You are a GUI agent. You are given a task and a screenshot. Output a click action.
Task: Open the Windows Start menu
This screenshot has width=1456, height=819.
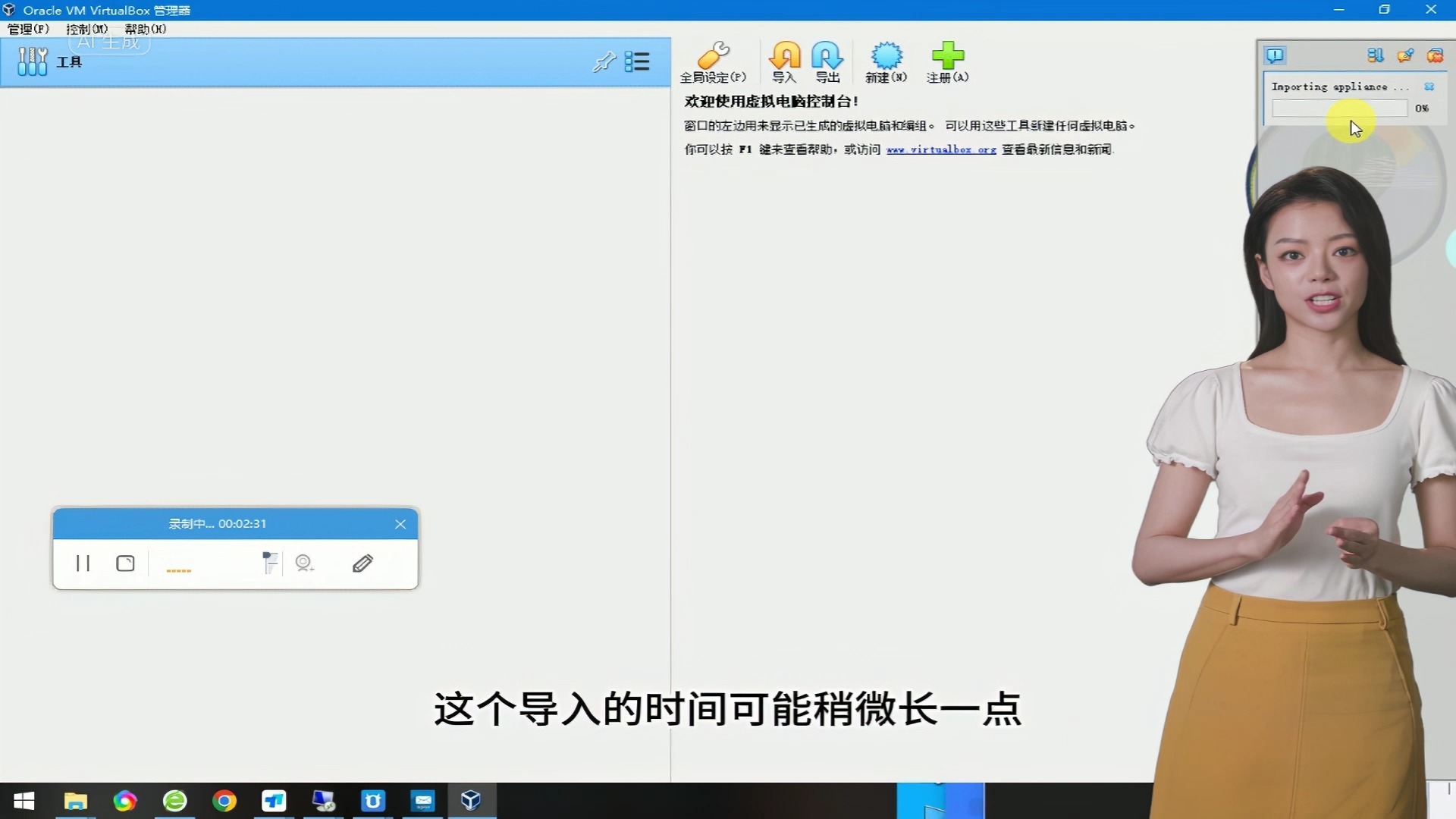(x=24, y=801)
